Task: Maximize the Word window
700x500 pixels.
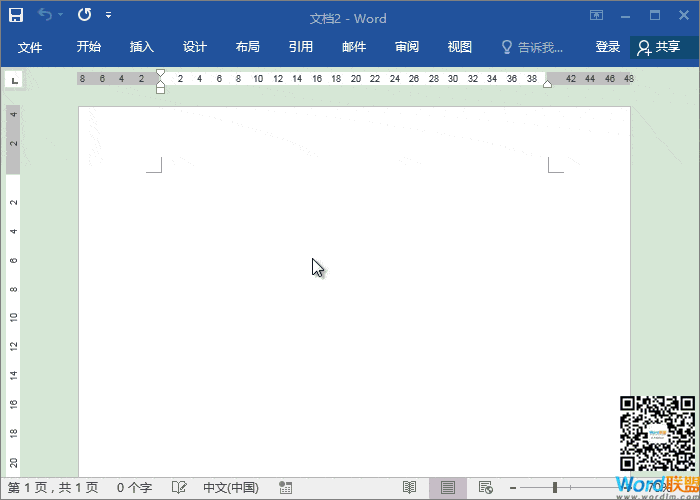Action: (x=655, y=15)
